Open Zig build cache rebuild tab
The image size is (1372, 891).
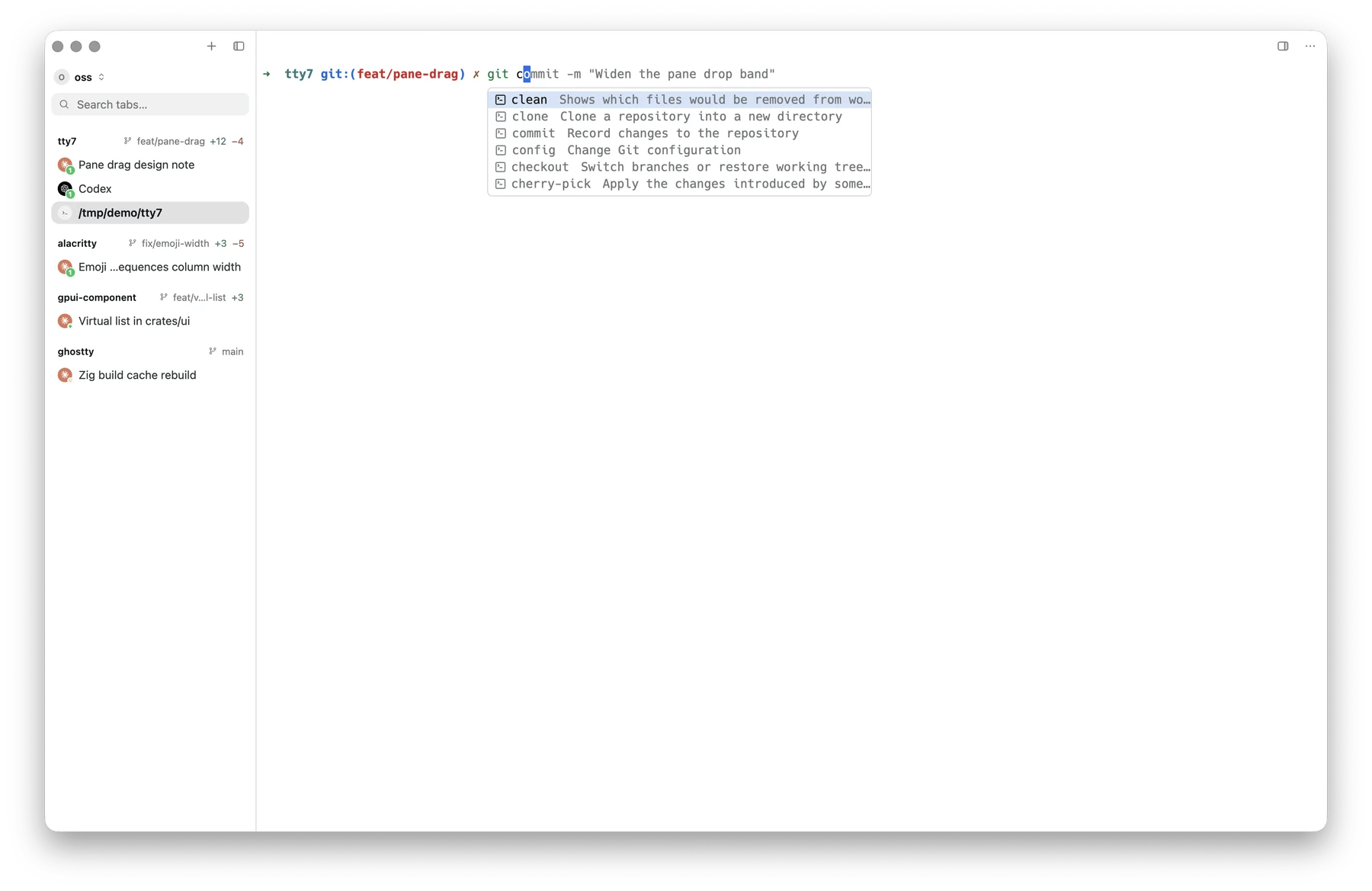click(x=150, y=375)
